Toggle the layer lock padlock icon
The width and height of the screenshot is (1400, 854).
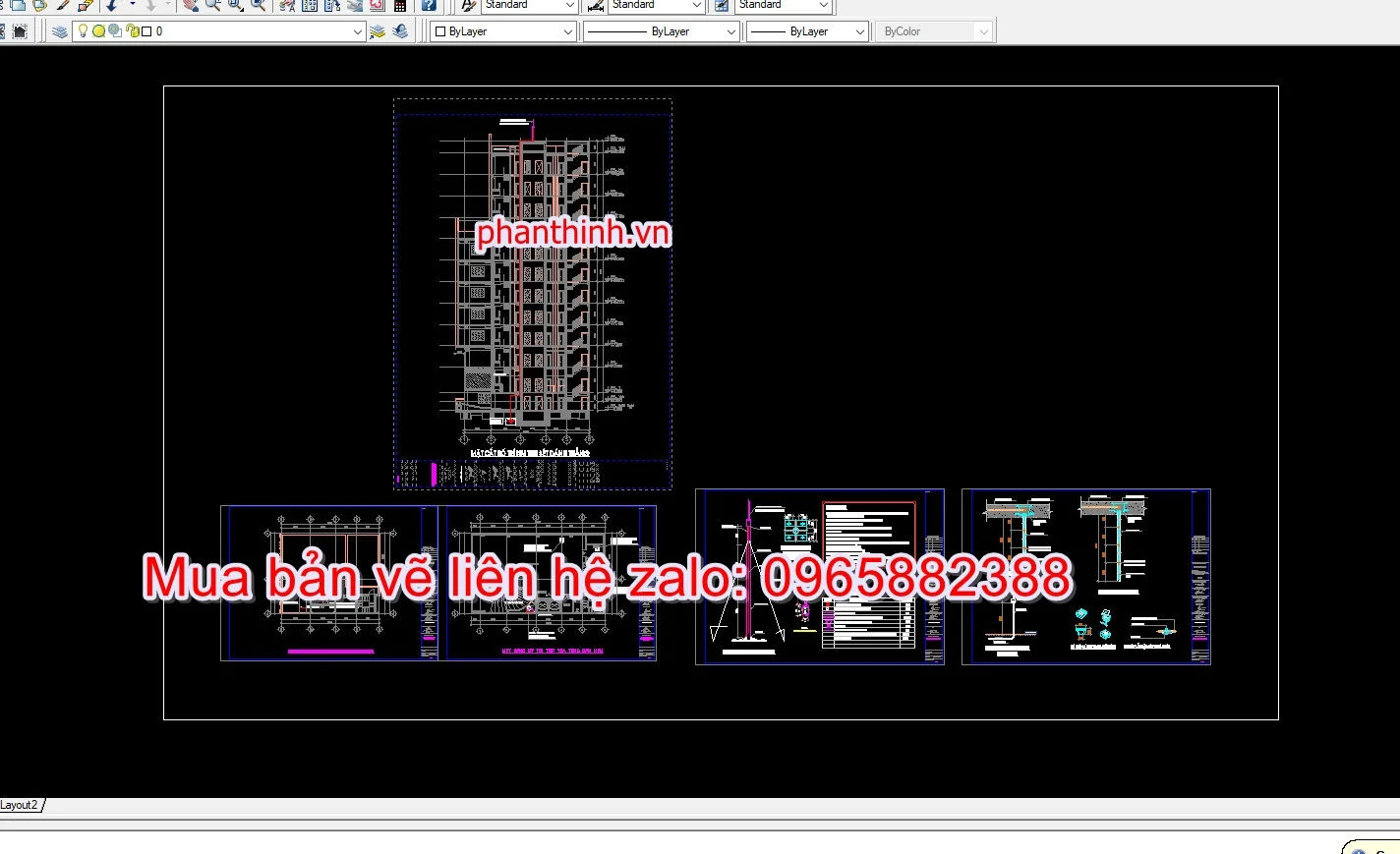tap(133, 31)
